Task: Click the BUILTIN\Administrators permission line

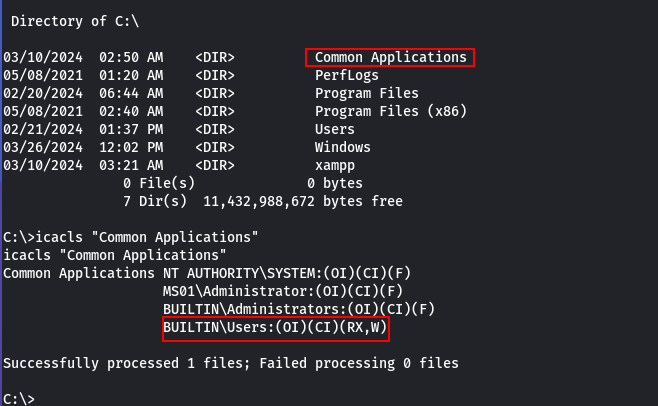Action: pos(299,310)
